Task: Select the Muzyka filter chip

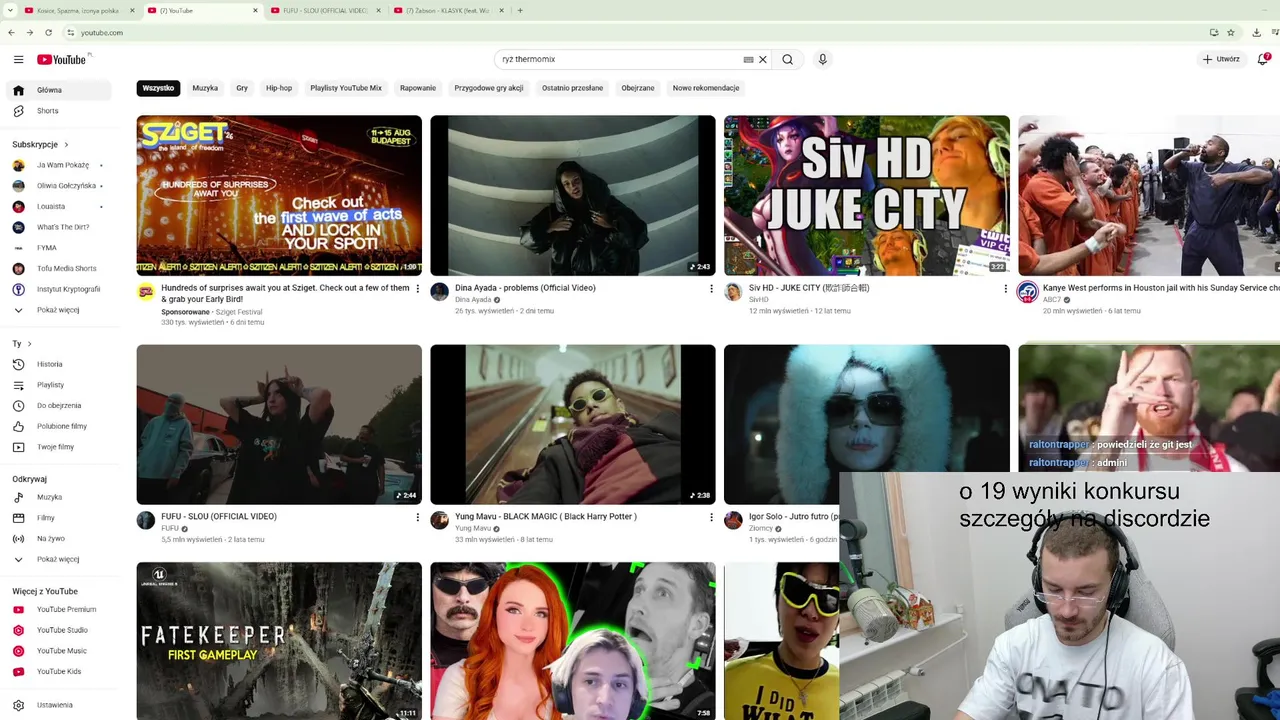Action: tap(205, 88)
